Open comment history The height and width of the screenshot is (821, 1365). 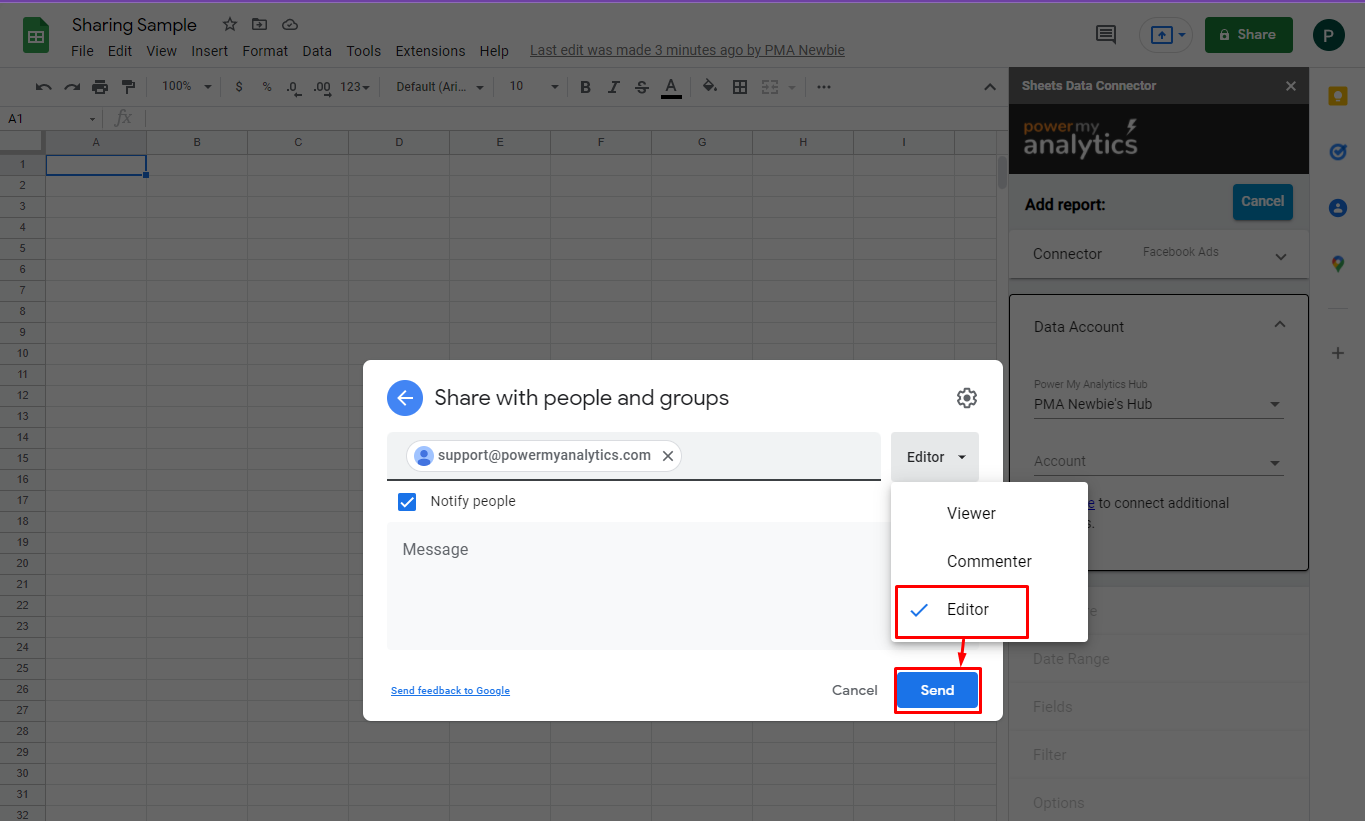click(1105, 34)
